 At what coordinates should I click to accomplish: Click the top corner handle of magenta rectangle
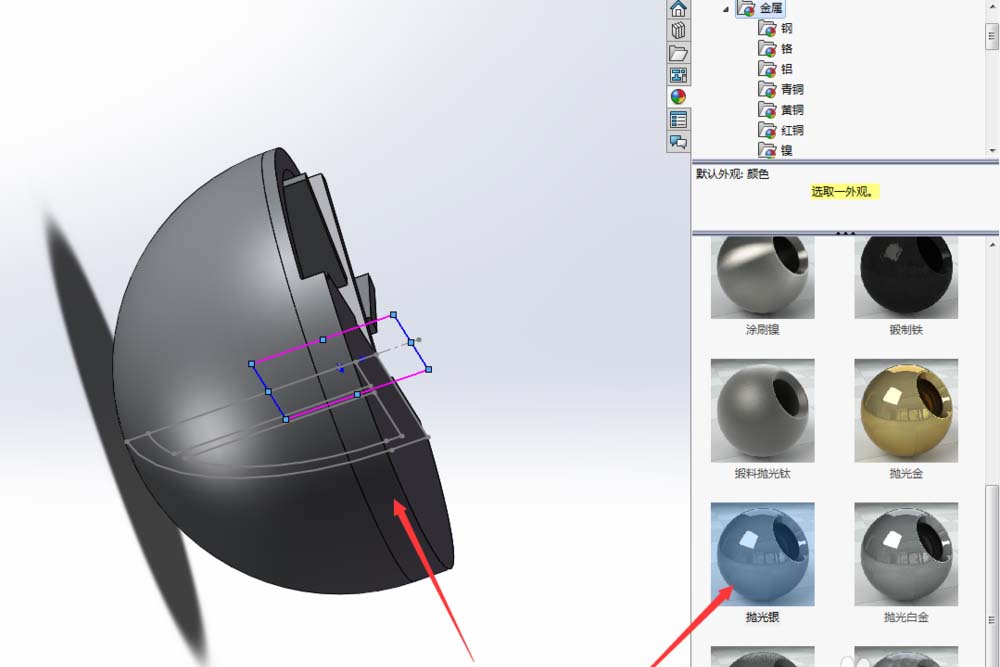[x=393, y=315]
